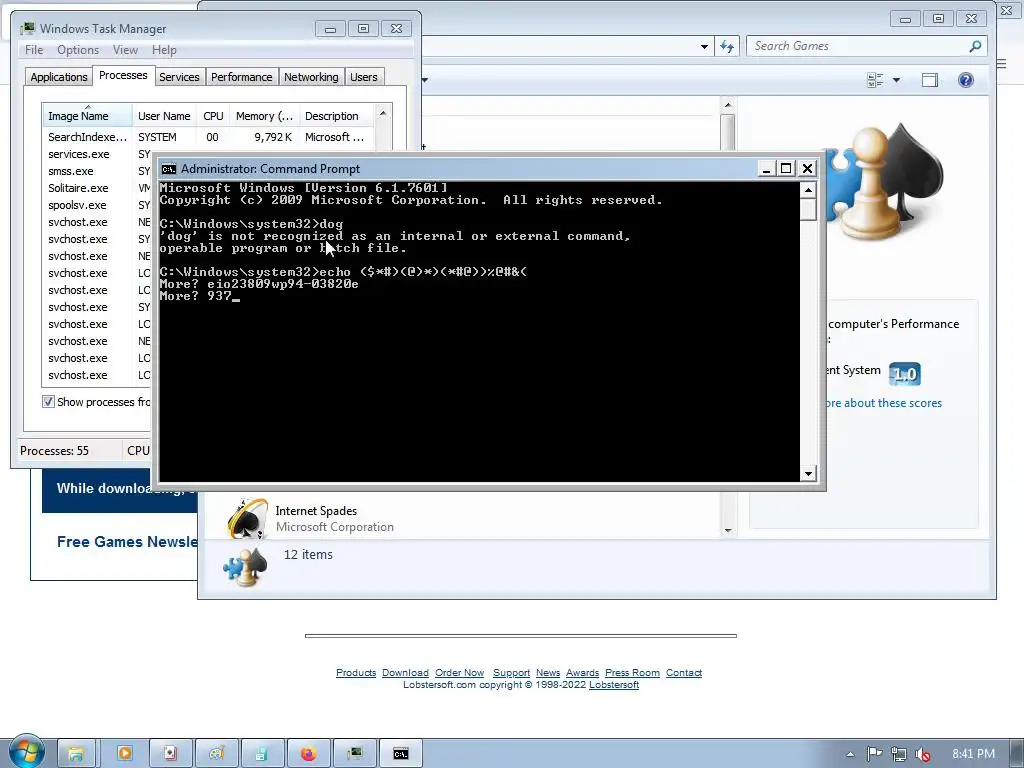This screenshot has height=768, width=1024.
Task: Select the spoolsv.exe process
Action: coord(77,205)
